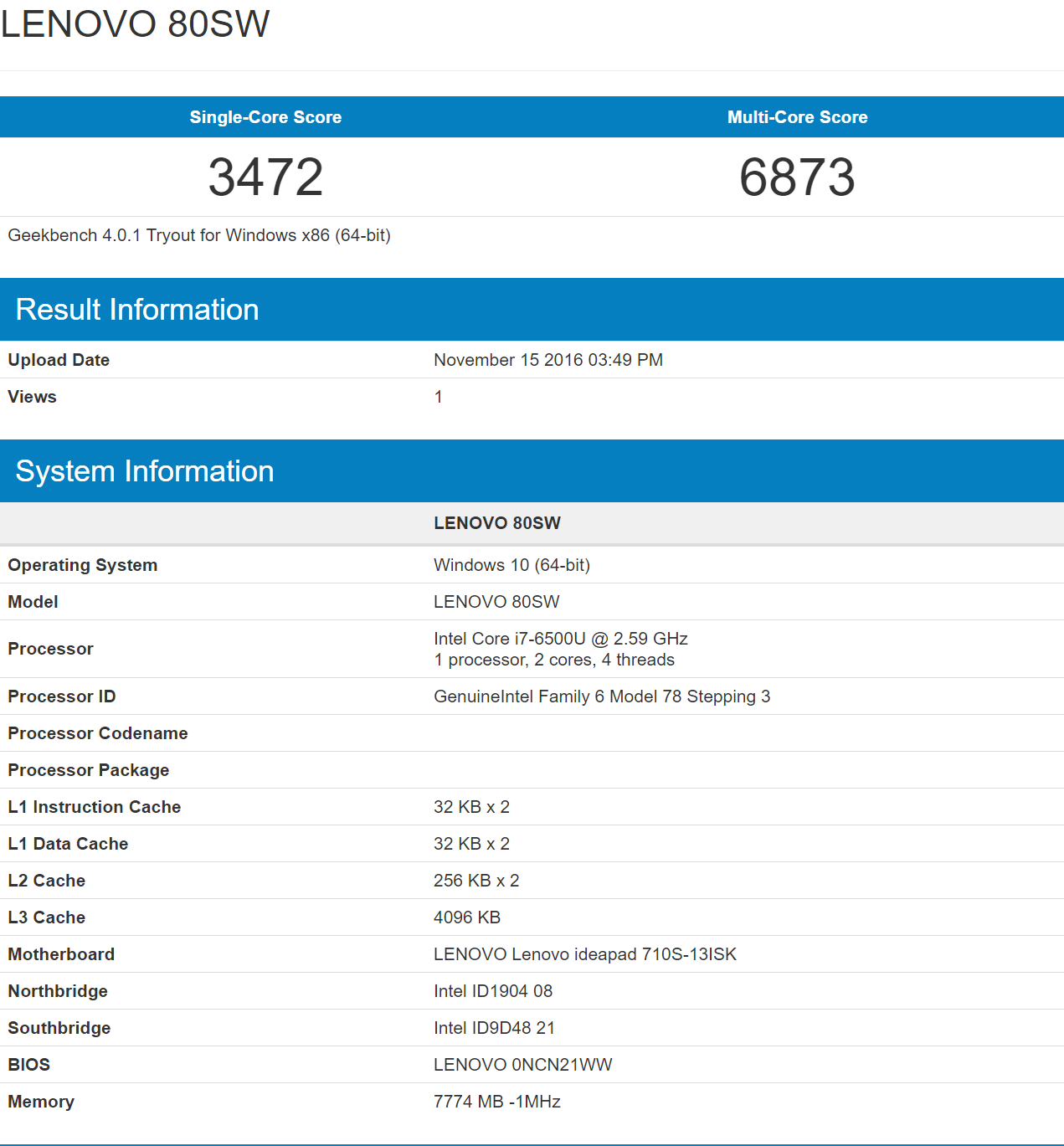Viewport: 1064px width, 1146px height.
Task: Select the Processor Codename label
Action: (x=98, y=733)
